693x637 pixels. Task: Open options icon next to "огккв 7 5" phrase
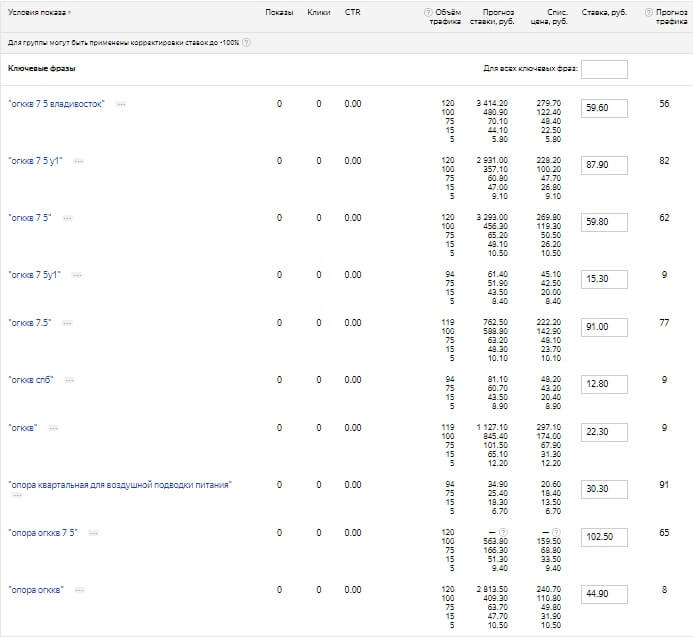pos(67,218)
